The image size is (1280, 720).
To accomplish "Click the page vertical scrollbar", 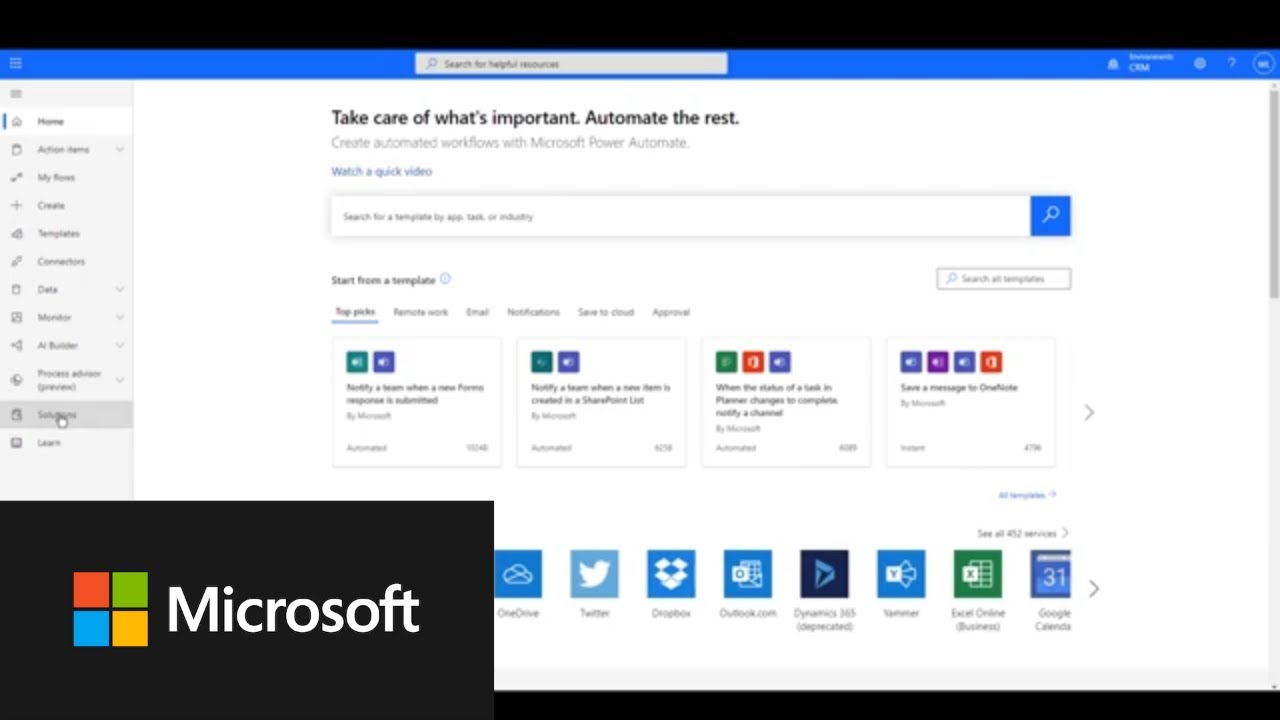I will point(1274,192).
